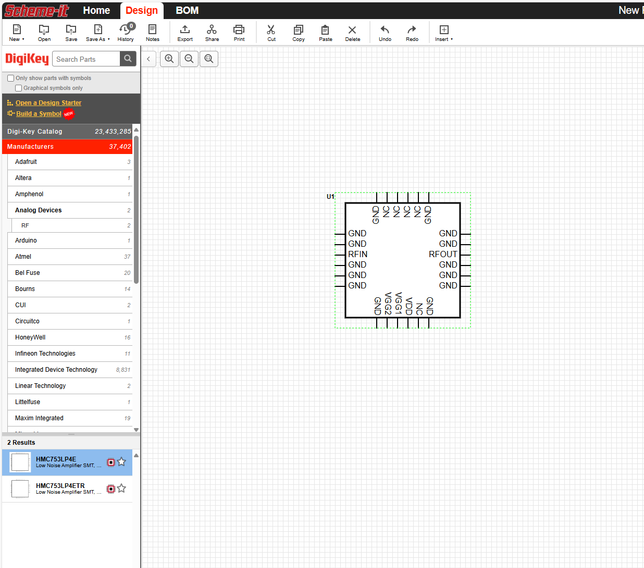The height and width of the screenshot is (568, 644).
Task: Go to the Home tab
Action: pos(97,10)
